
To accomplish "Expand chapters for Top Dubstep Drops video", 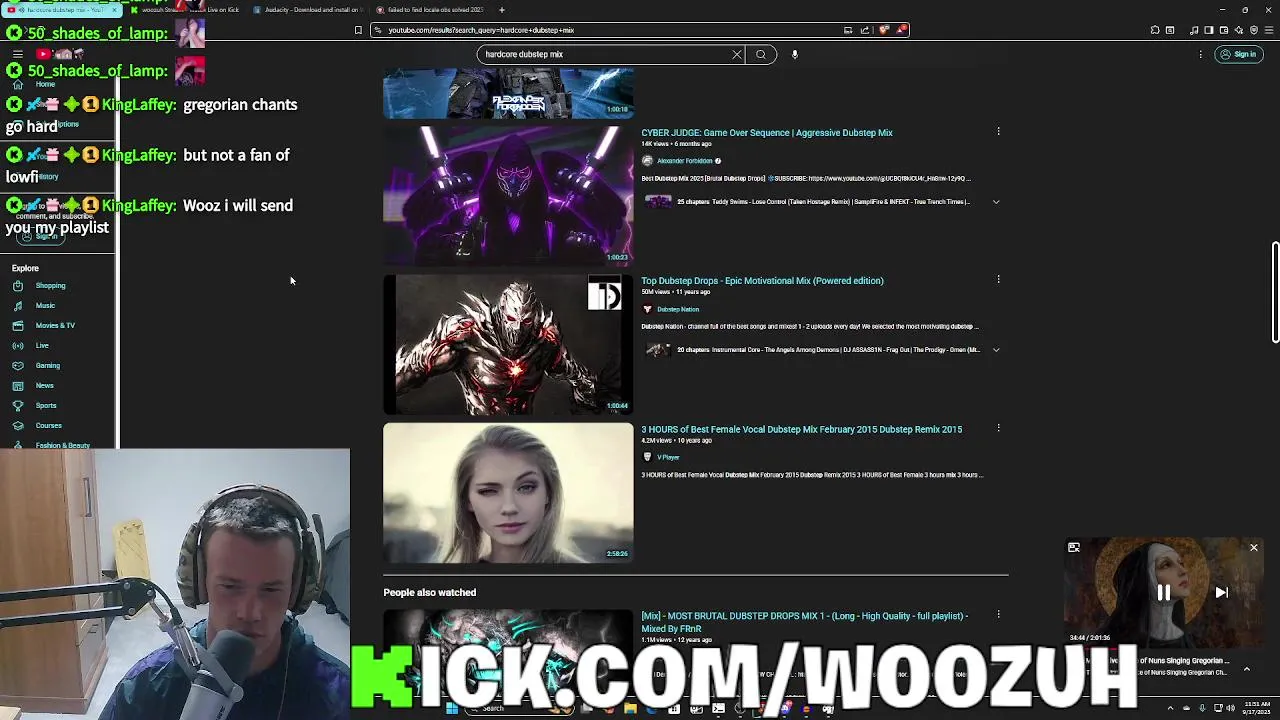I will click(x=996, y=350).
